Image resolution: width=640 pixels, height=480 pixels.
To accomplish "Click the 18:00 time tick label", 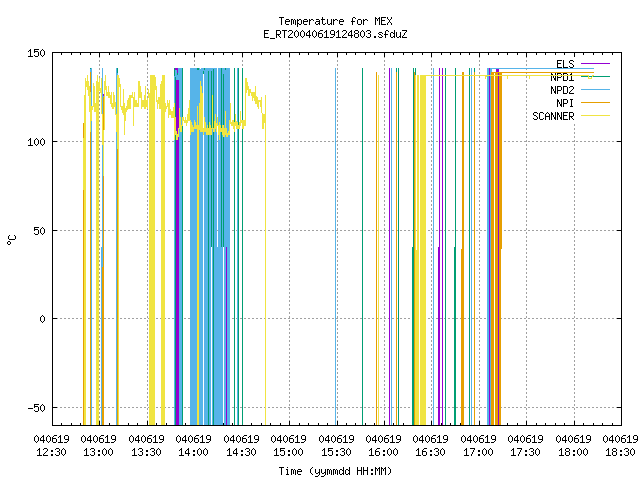I will (x=573, y=452).
